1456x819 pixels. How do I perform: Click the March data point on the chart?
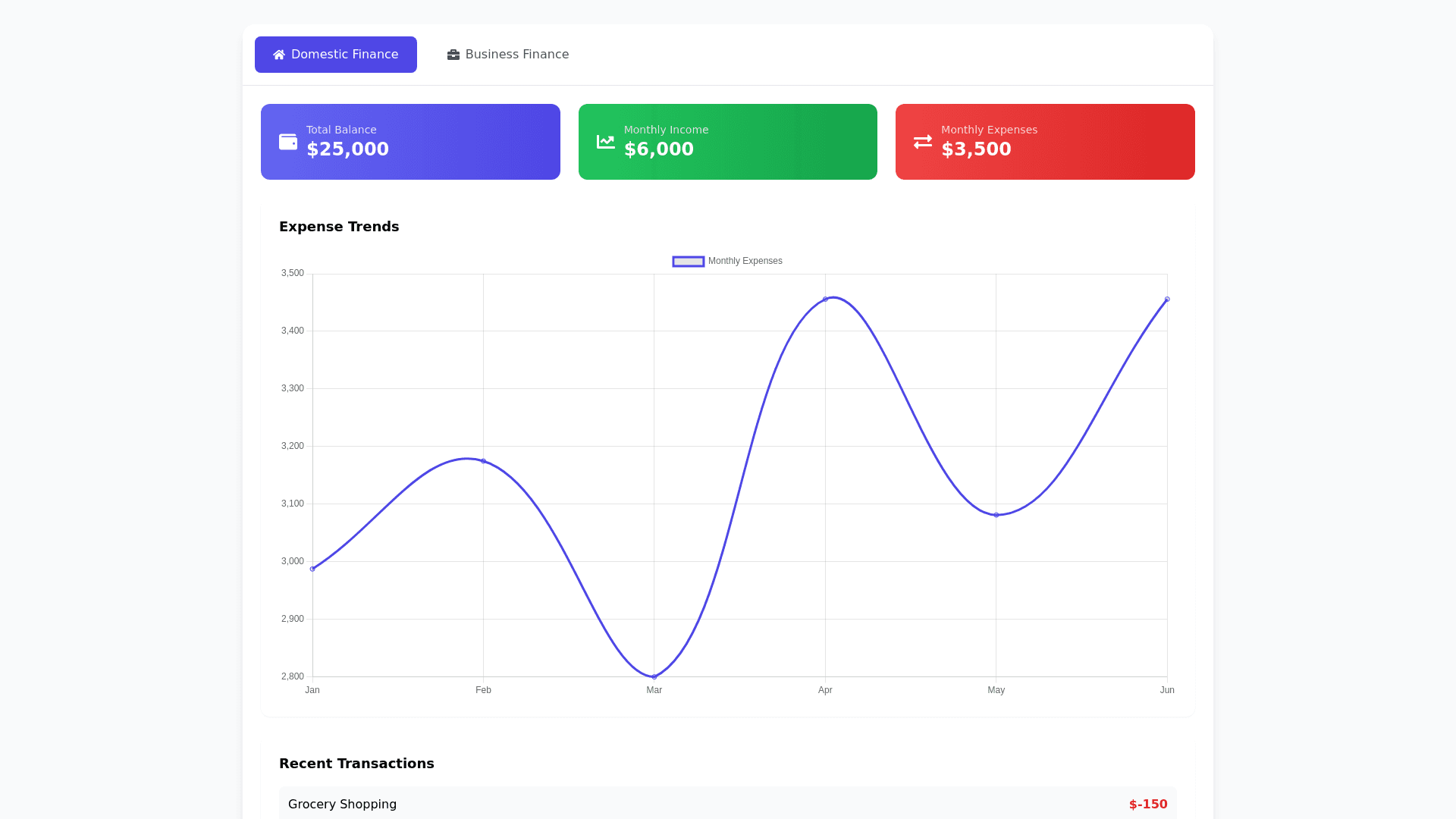click(654, 675)
